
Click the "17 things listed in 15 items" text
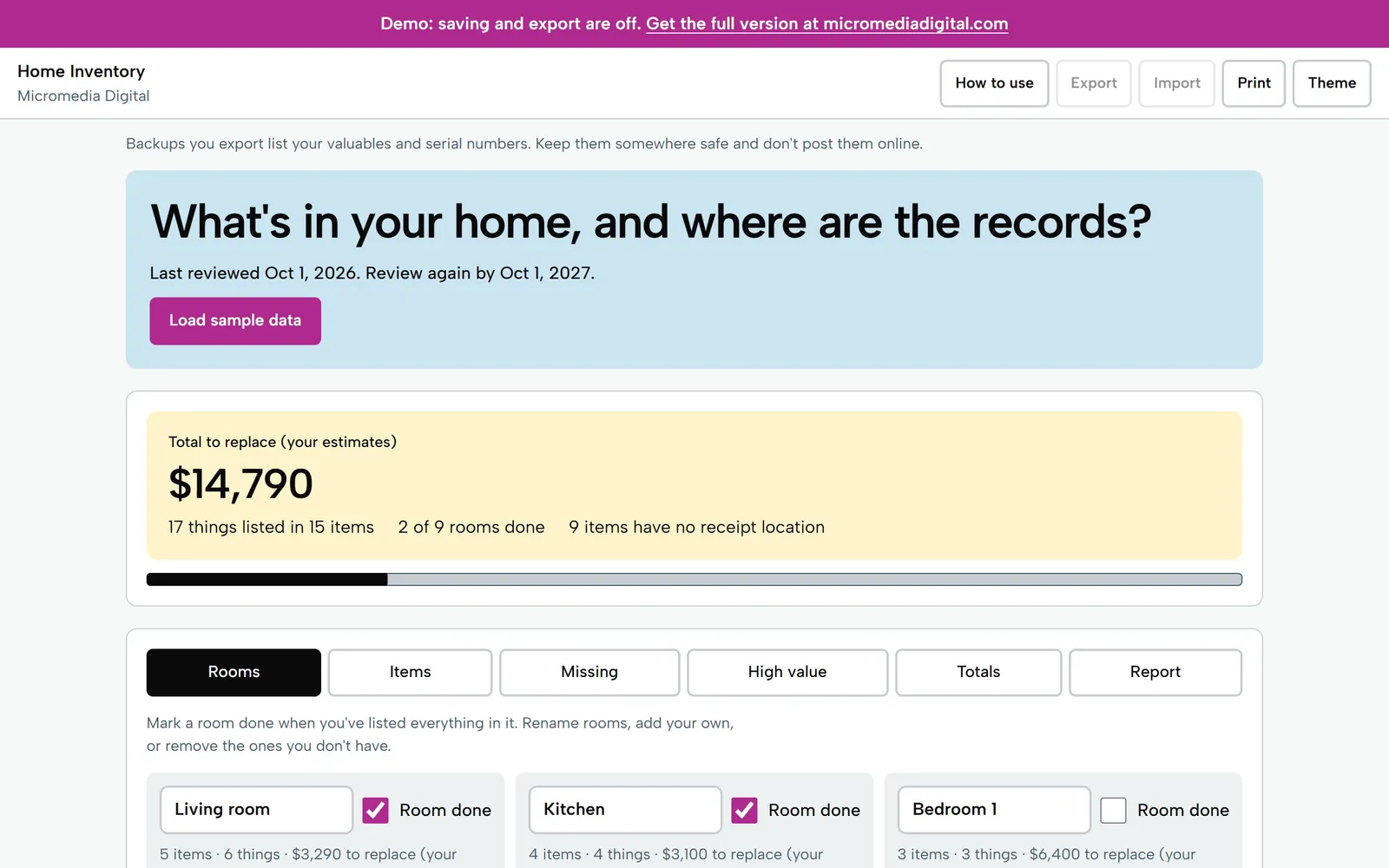[x=271, y=527]
